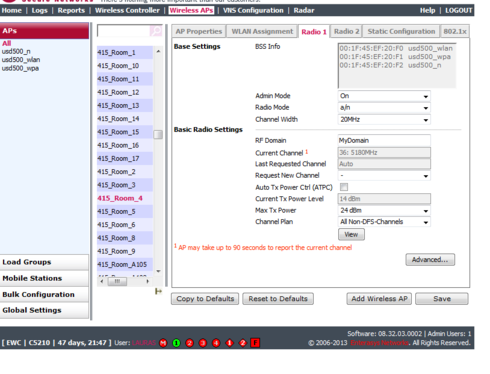Click the green port 1 status indicator
Screen dimensions: 490x374
click(176, 343)
